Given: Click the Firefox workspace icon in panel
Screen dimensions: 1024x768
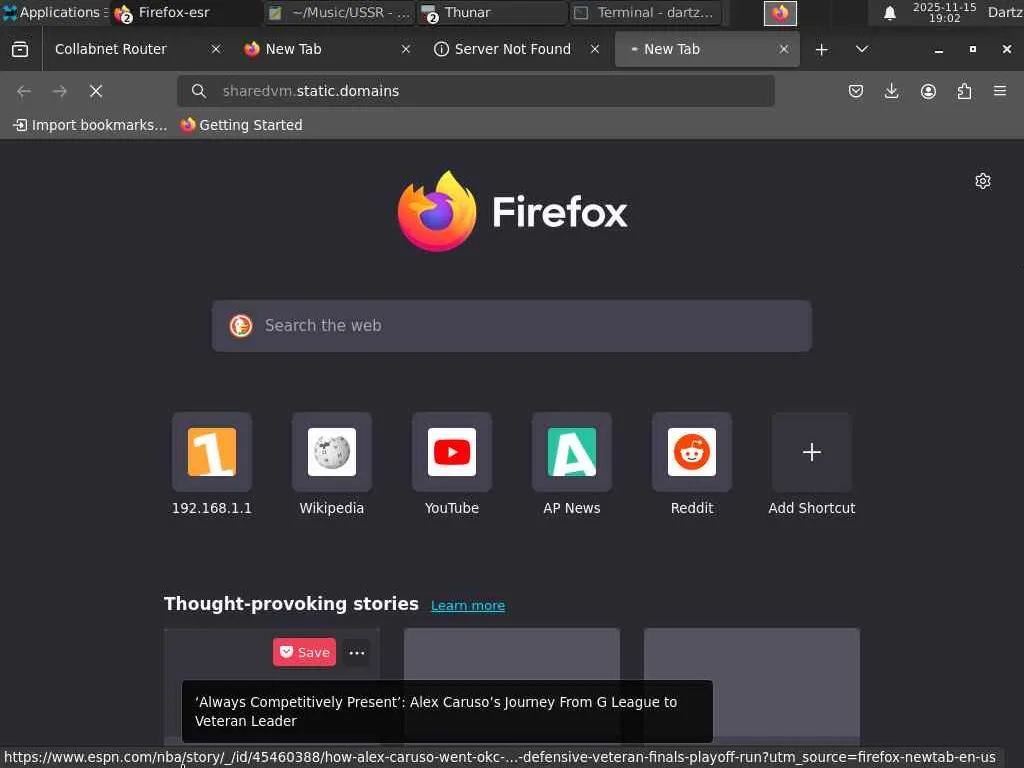Looking at the screenshot, I should [780, 13].
